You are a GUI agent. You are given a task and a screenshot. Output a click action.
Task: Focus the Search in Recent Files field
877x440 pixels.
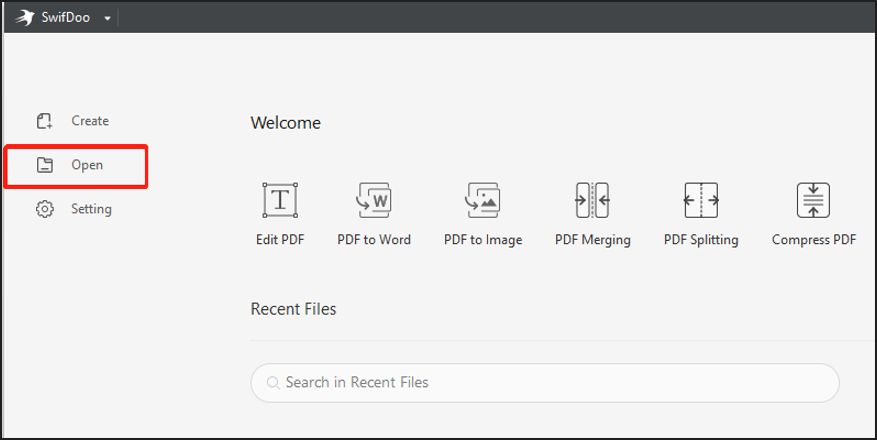coord(545,382)
